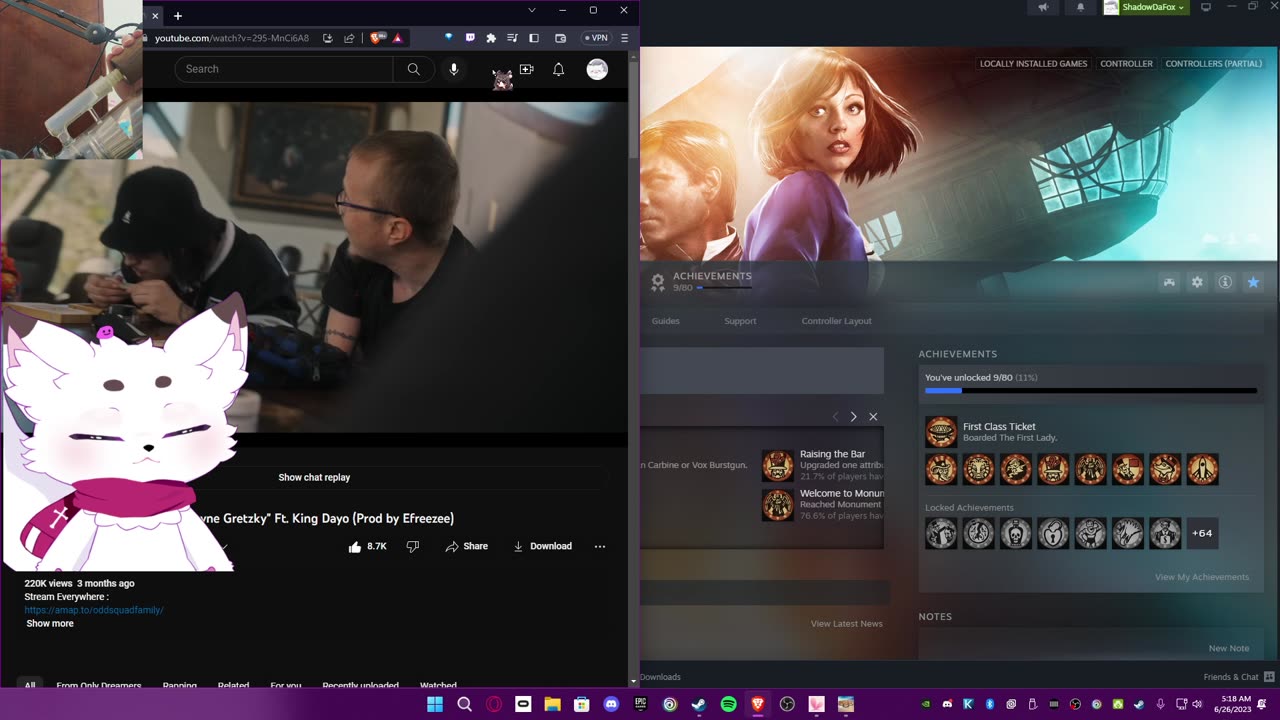Open Brave Wallet icon
The width and height of the screenshot is (1280, 720).
pyautogui.click(x=560, y=38)
